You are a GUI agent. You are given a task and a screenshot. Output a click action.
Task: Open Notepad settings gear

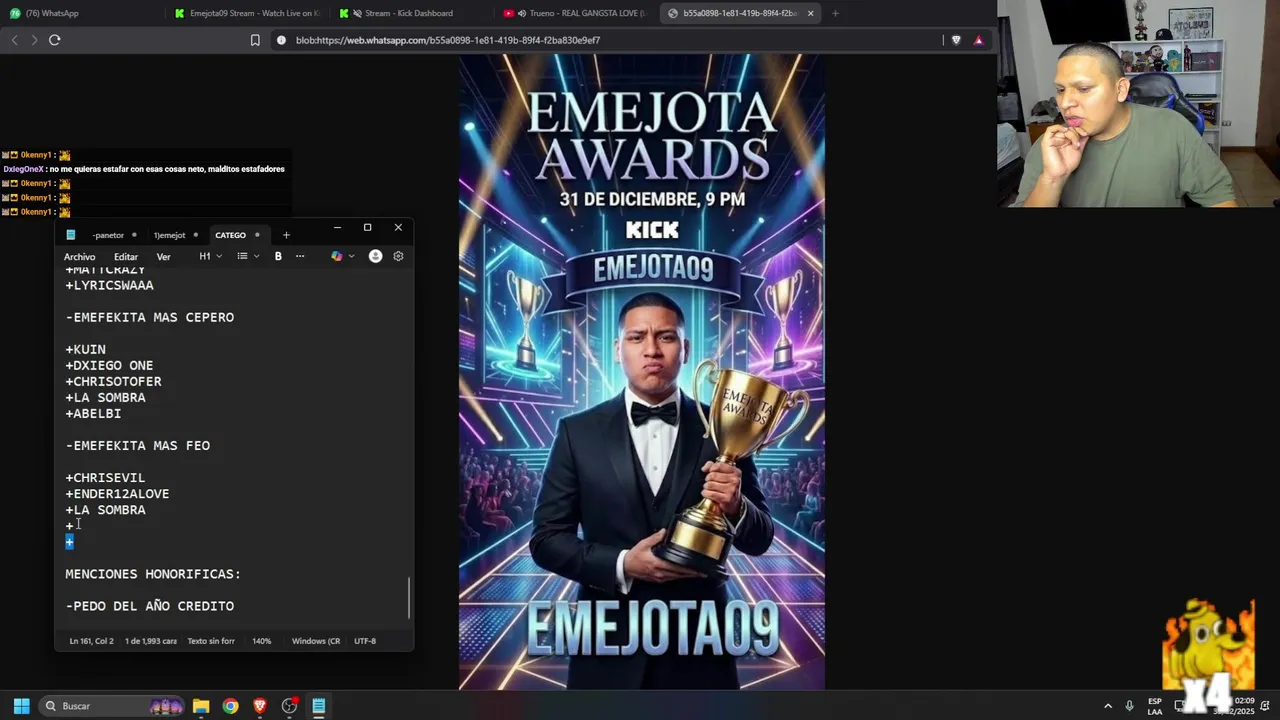398,256
